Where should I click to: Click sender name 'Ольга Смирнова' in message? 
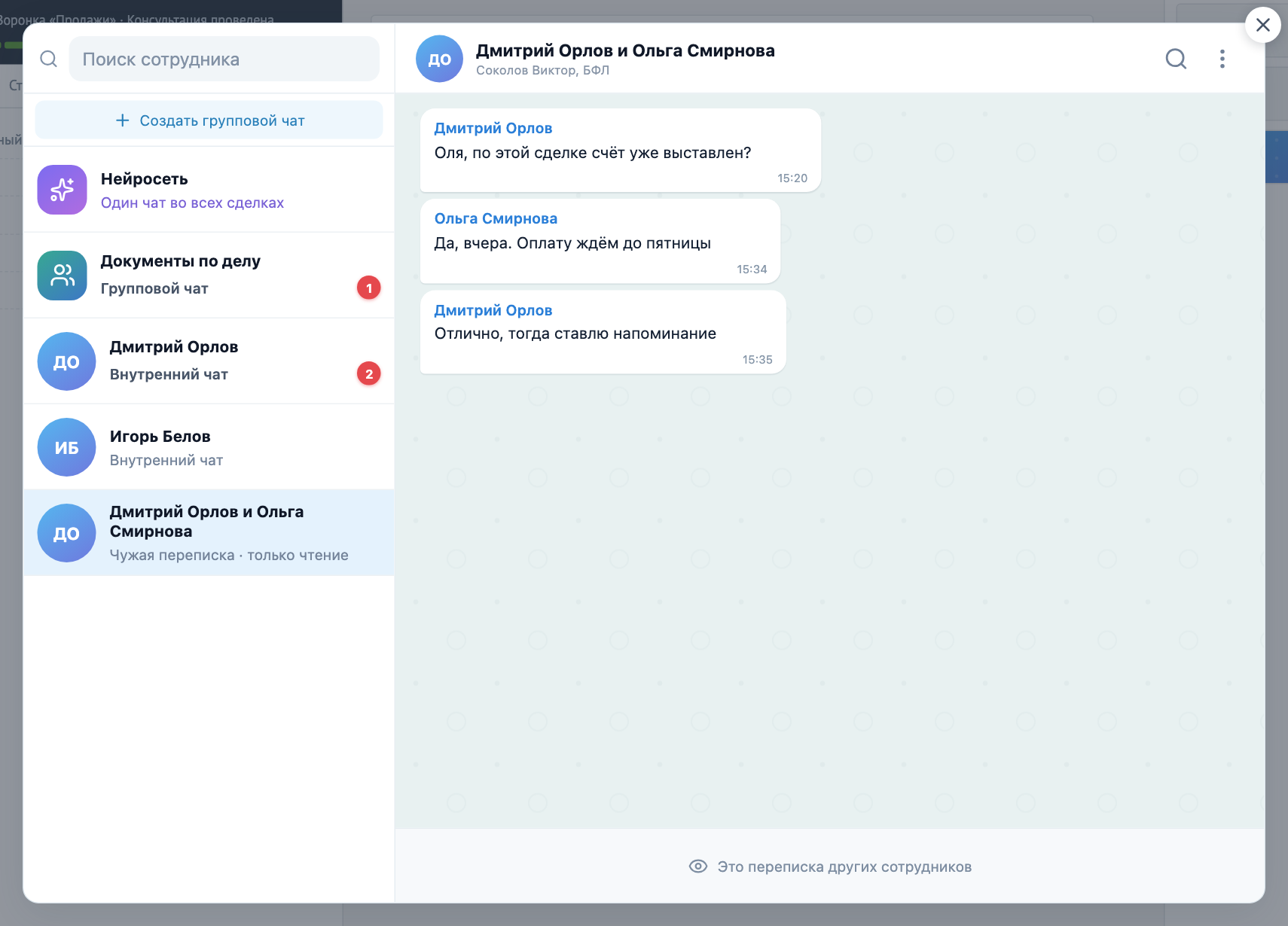point(496,218)
